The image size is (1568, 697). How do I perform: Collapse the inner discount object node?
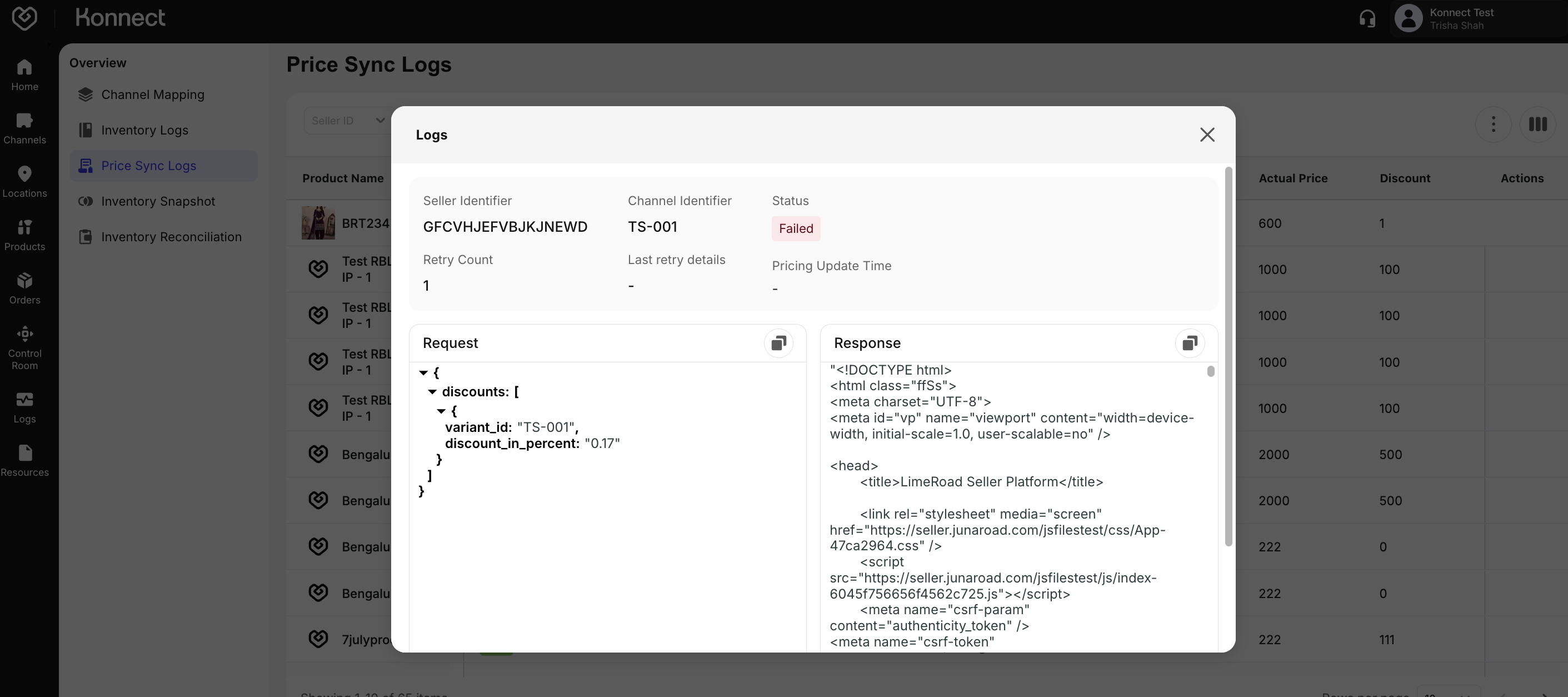click(x=441, y=411)
